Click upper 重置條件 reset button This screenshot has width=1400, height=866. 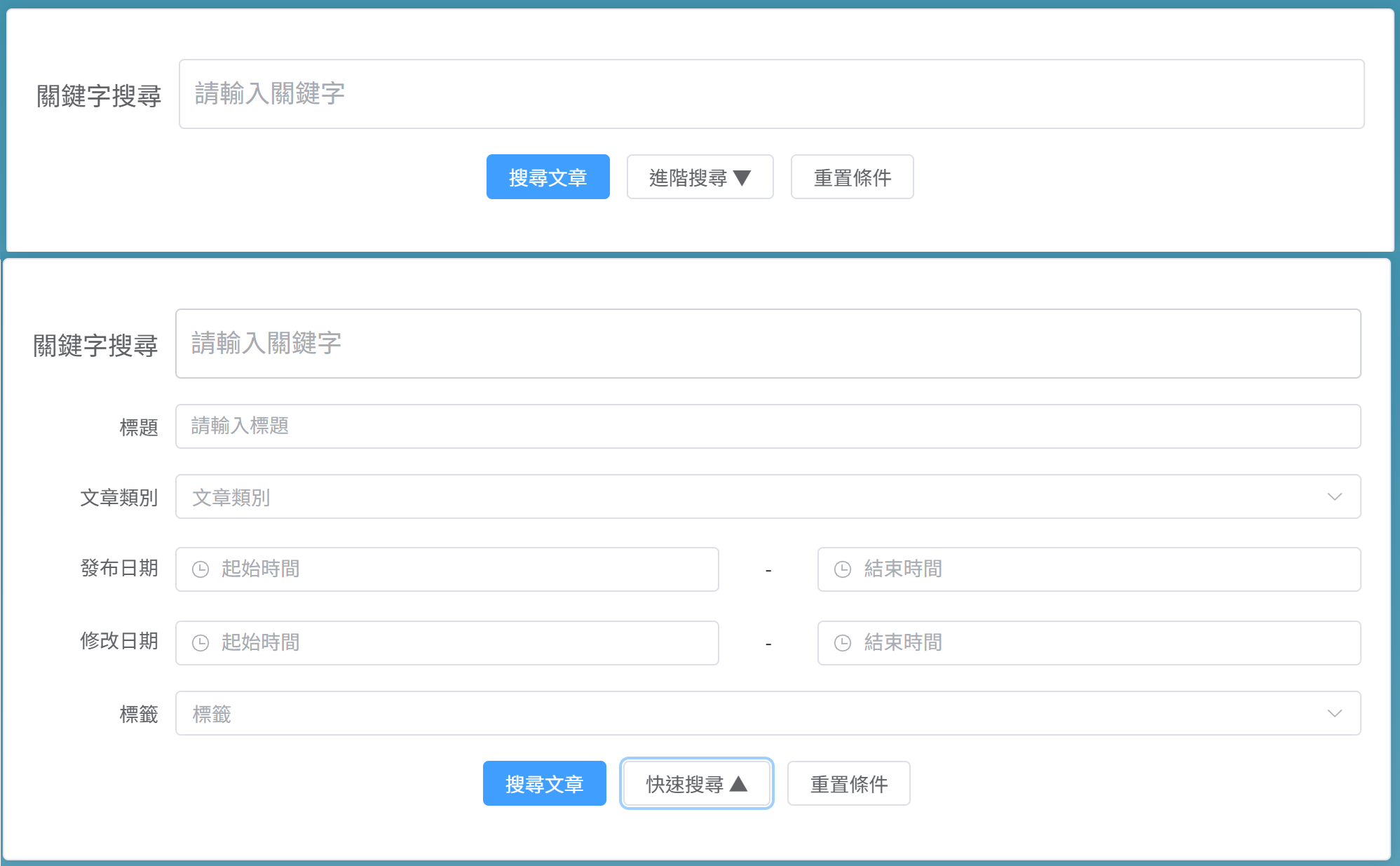click(x=852, y=177)
